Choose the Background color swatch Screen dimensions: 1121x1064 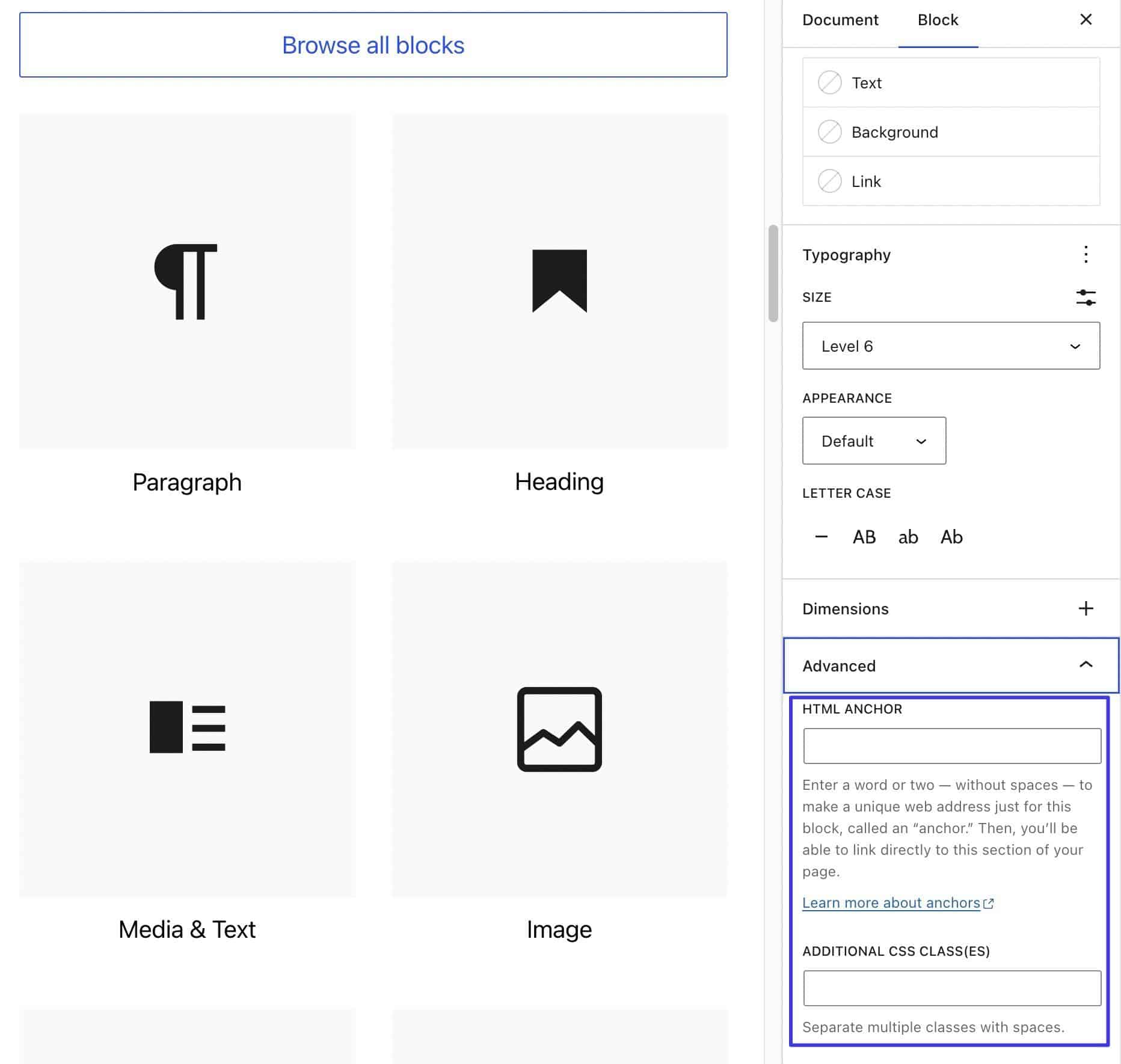click(x=830, y=132)
